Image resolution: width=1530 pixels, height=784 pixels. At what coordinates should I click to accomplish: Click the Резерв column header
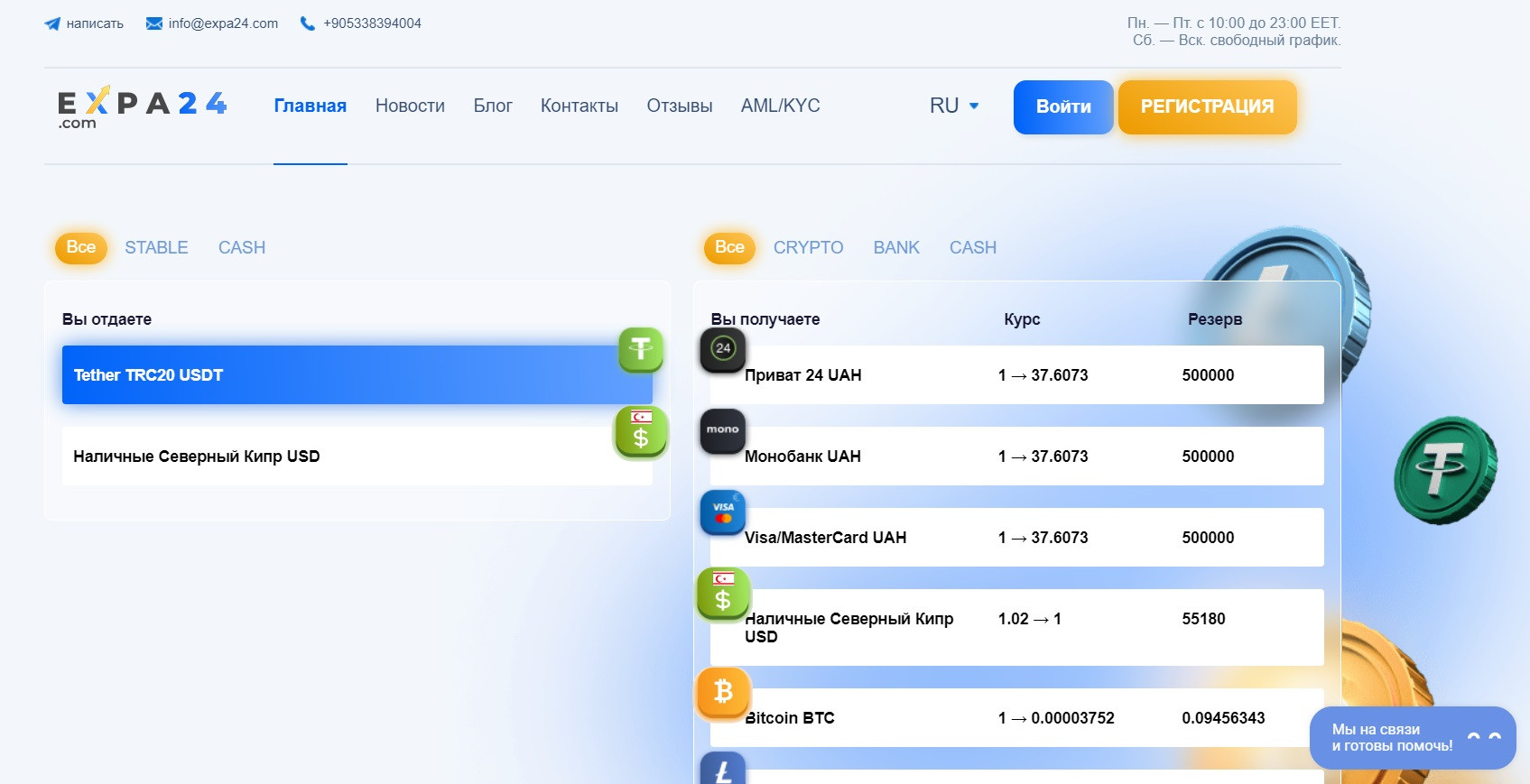click(x=1215, y=319)
